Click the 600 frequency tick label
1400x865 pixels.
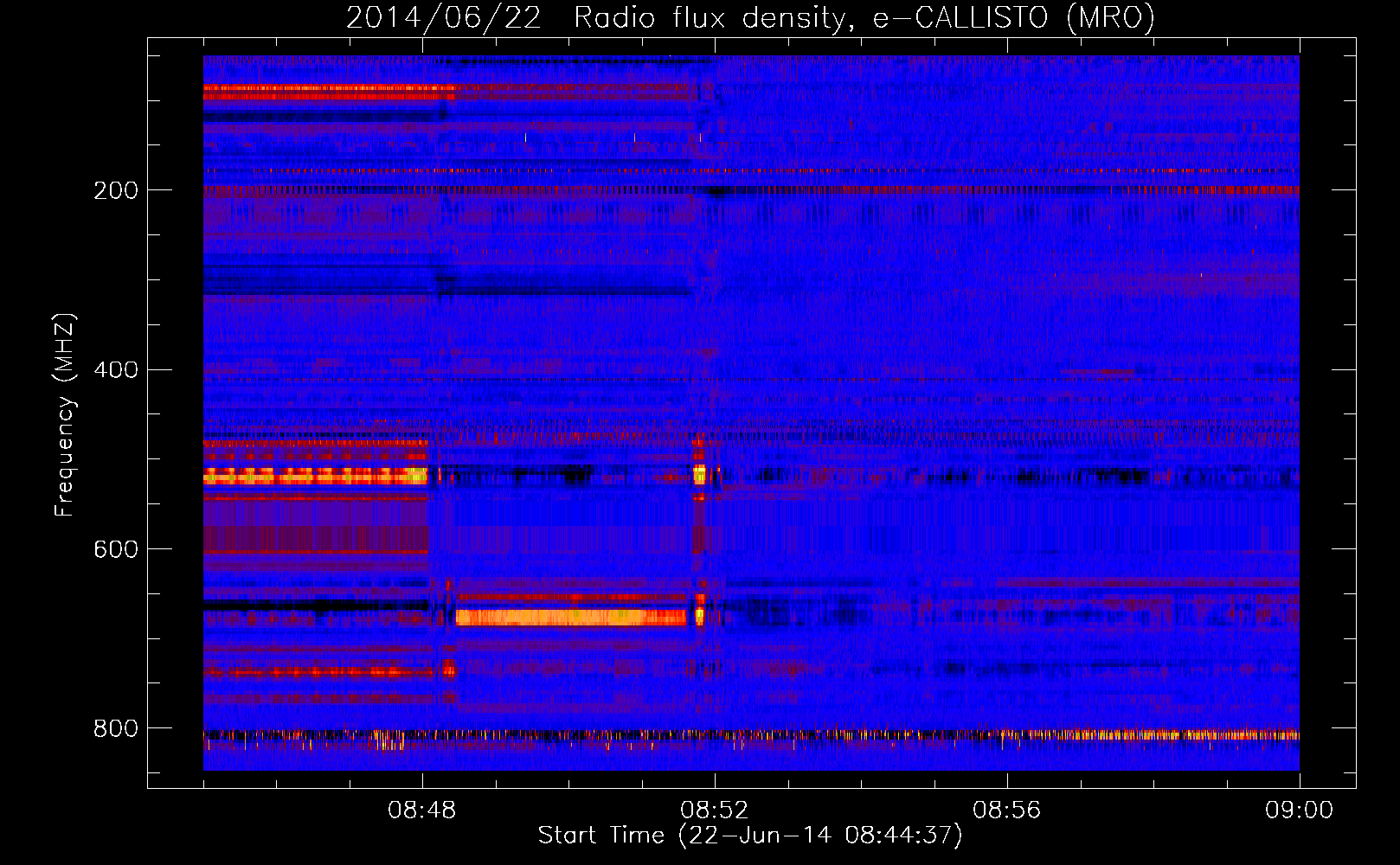116,550
